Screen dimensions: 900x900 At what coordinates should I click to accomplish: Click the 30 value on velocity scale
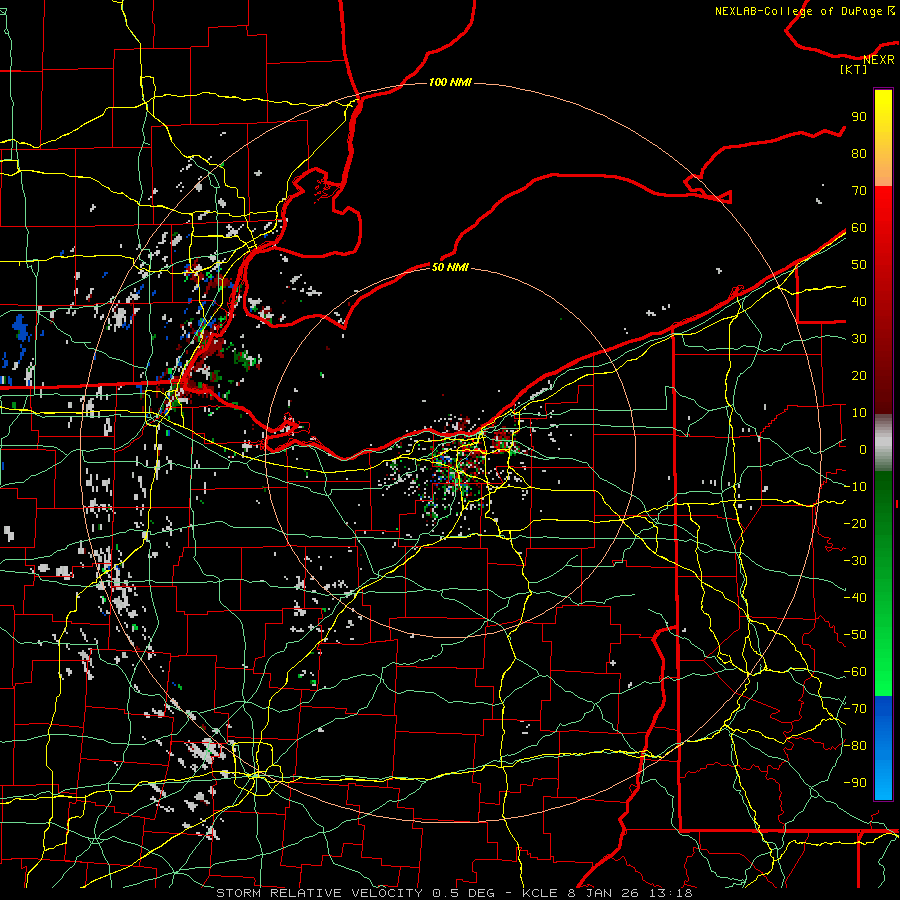859,339
